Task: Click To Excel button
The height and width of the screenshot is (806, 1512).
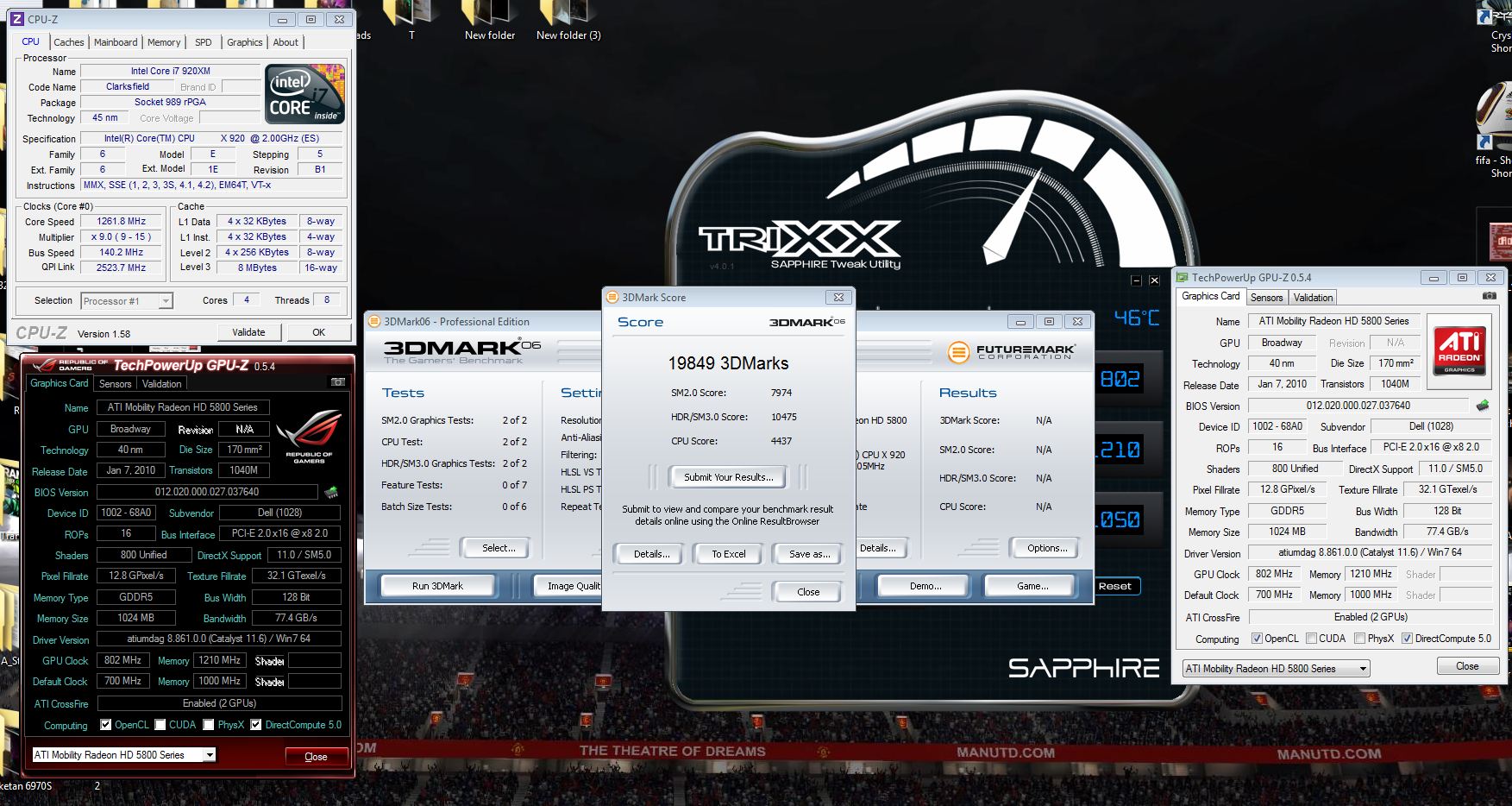Action: tap(729, 554)
